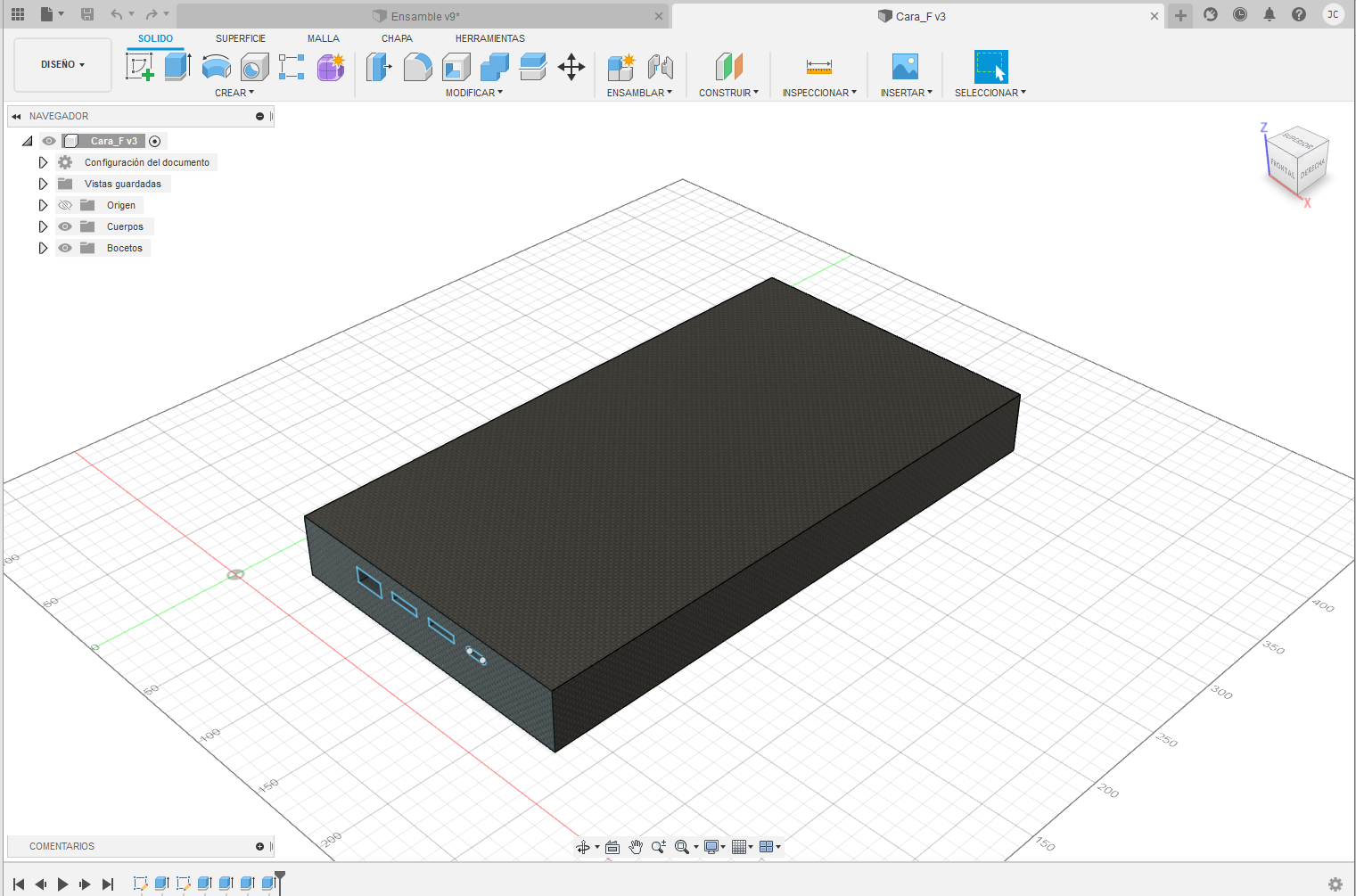Viewport: 1356px width, 896px height.
Task: Expand the Bocetos folder
Action: (43, 248)
